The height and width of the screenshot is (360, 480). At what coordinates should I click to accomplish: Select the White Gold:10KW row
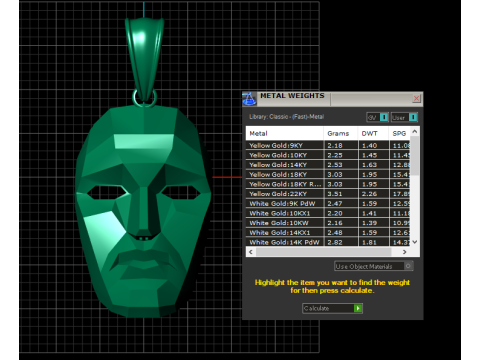(x=328, y=223)
